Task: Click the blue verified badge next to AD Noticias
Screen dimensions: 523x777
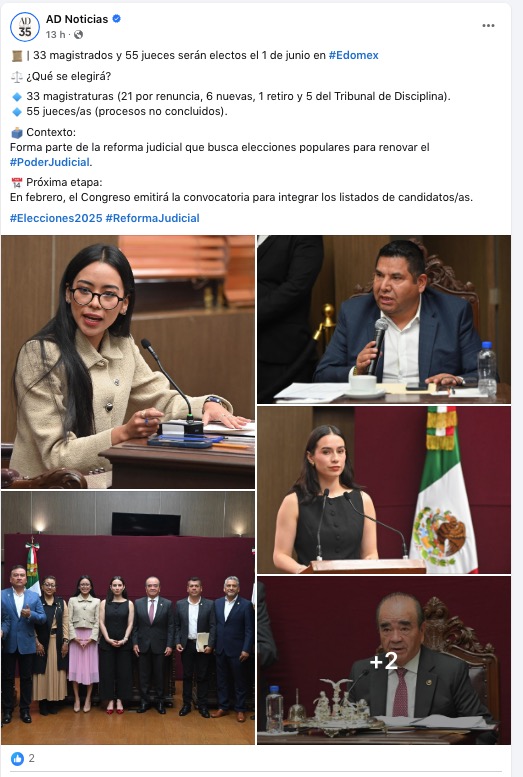Action: coord(117,19)
